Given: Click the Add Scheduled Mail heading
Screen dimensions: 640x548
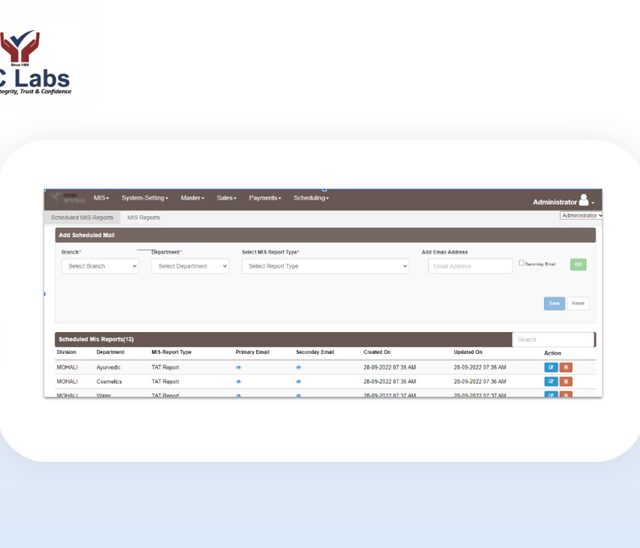Looking at the screenshot, I should point(87,235).
